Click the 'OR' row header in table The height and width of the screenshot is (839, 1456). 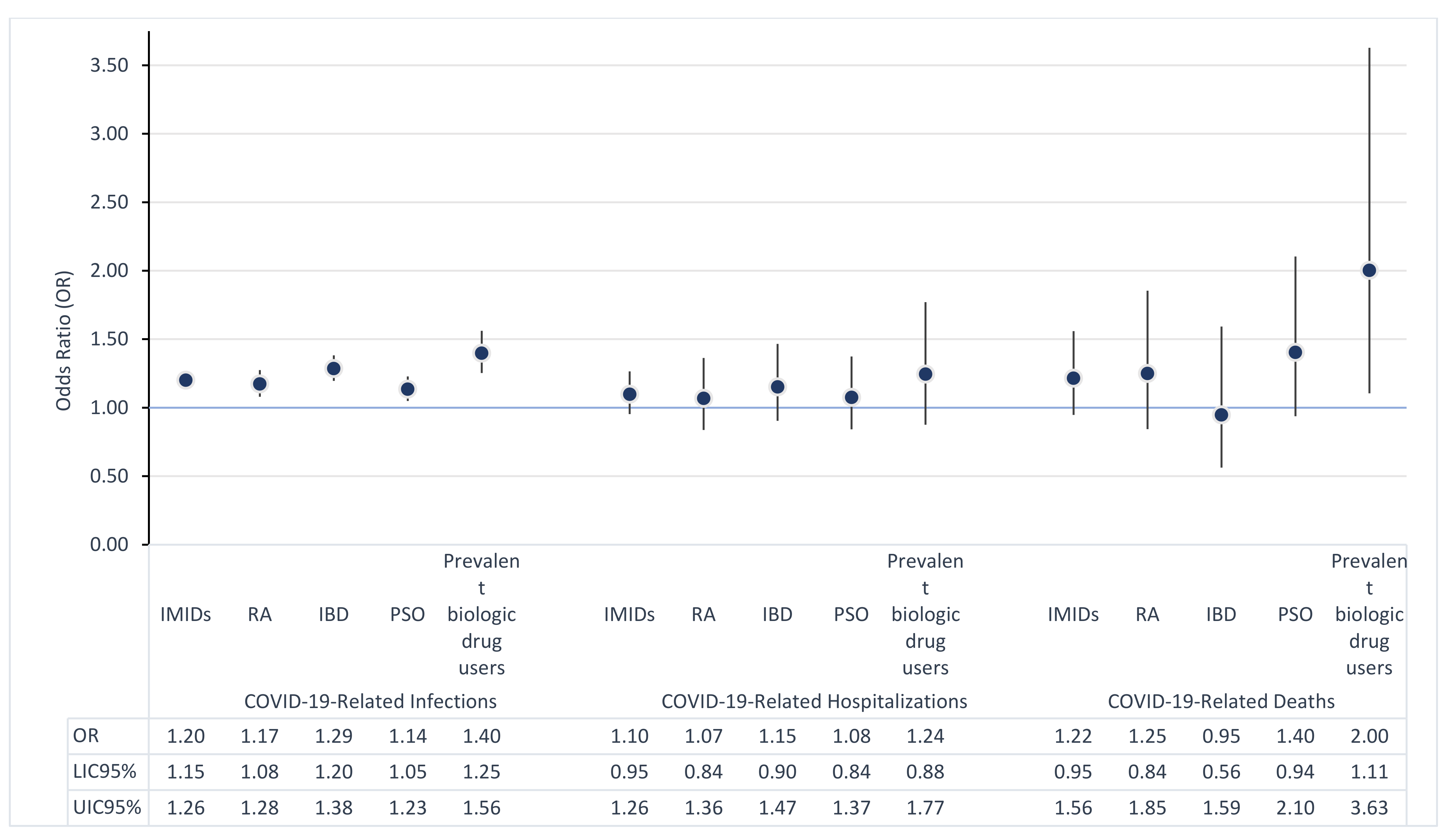[86, 736]
